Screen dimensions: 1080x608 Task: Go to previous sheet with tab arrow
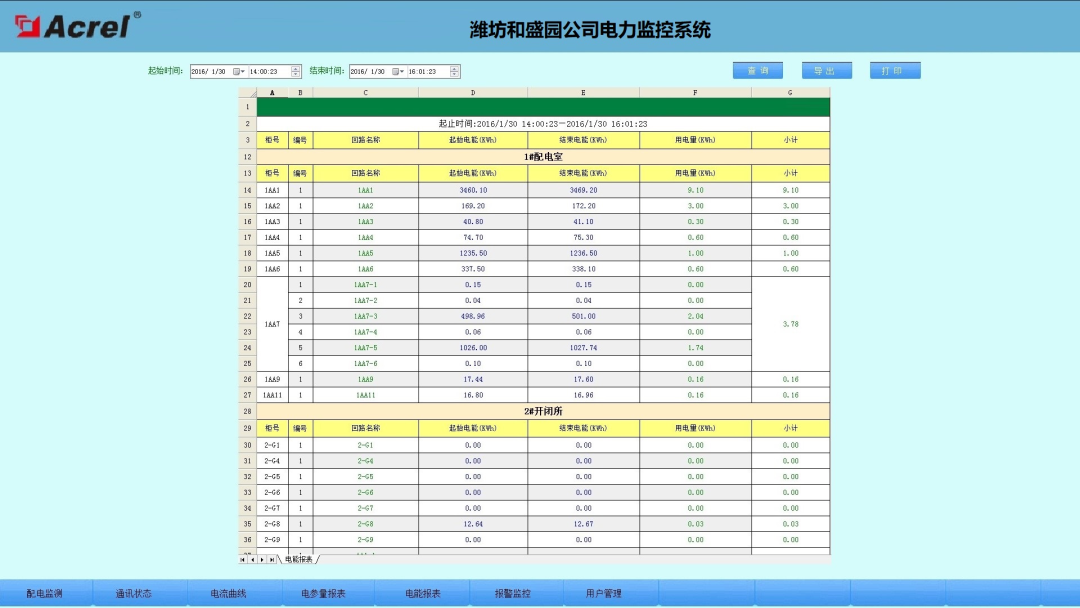click(x=252, y=560)
